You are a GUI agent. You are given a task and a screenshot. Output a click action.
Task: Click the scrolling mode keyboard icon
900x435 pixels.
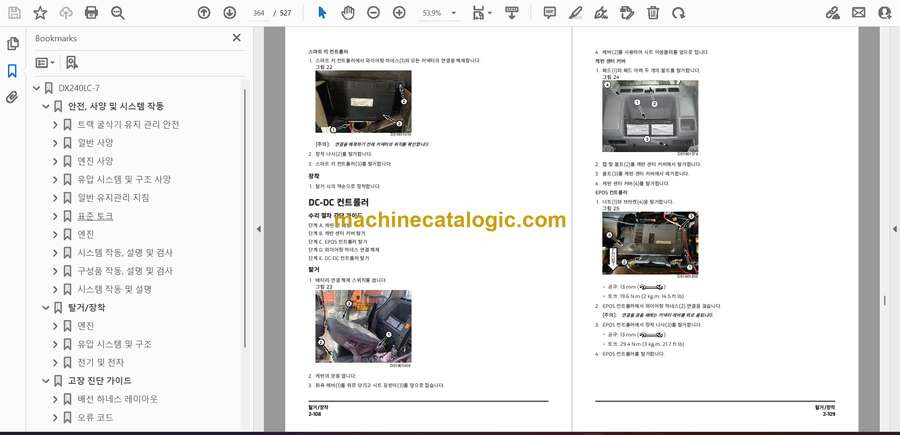512,13
